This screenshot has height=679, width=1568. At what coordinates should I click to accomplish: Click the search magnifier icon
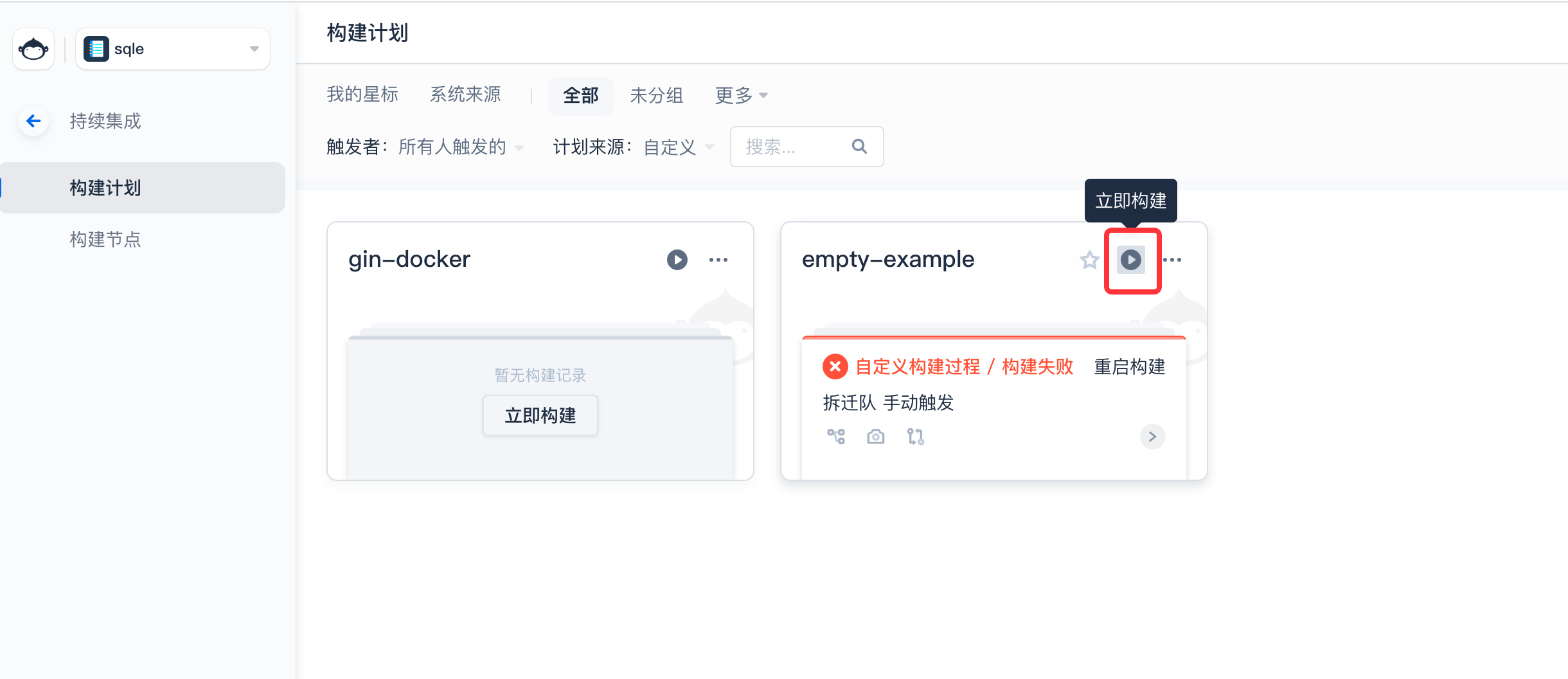[859, 147]
